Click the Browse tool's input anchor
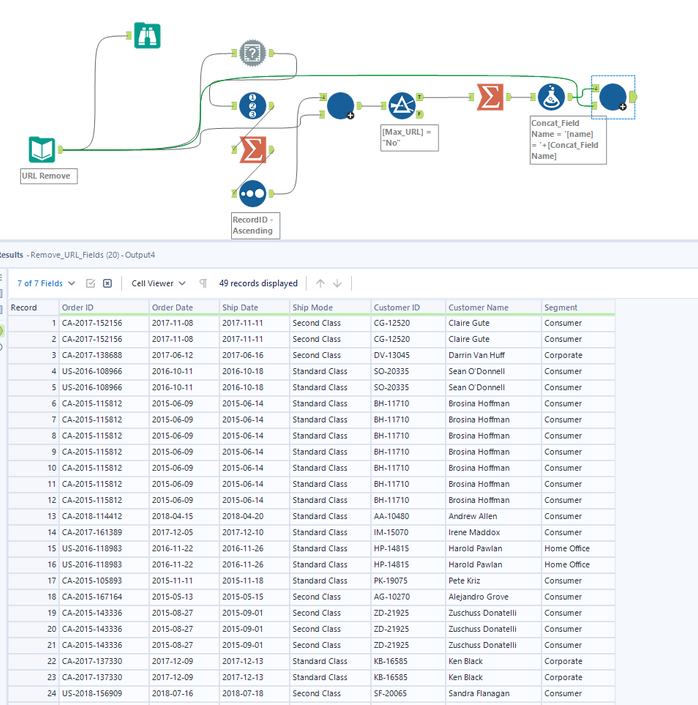The height and width of the screenshot is (705, 698). pyautogui.click(x=129, y=35)
